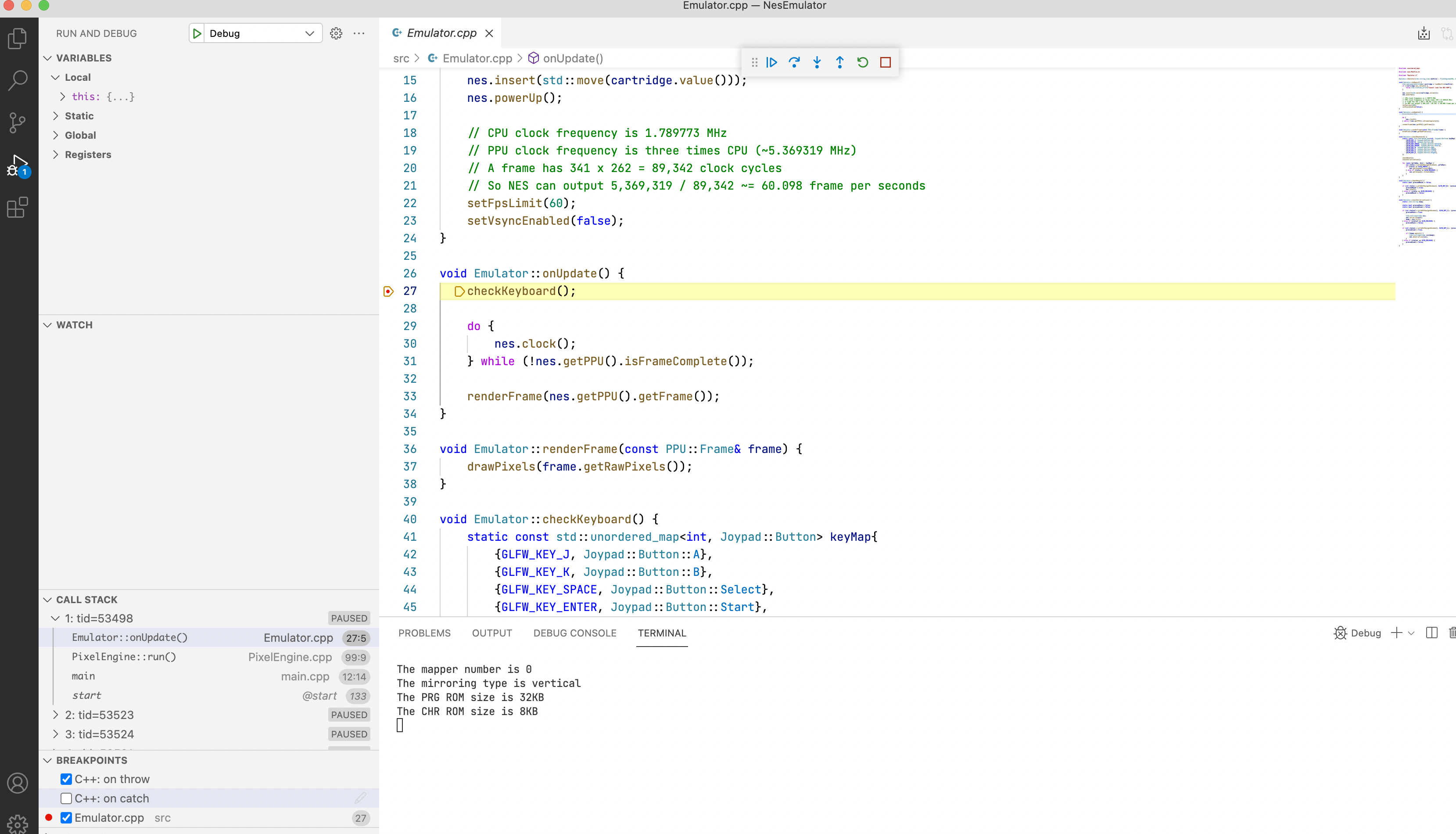Enable the C++: on catch breakpoint checkbox
Viewport: 1456px width, 834px height.
pos(66,798)
